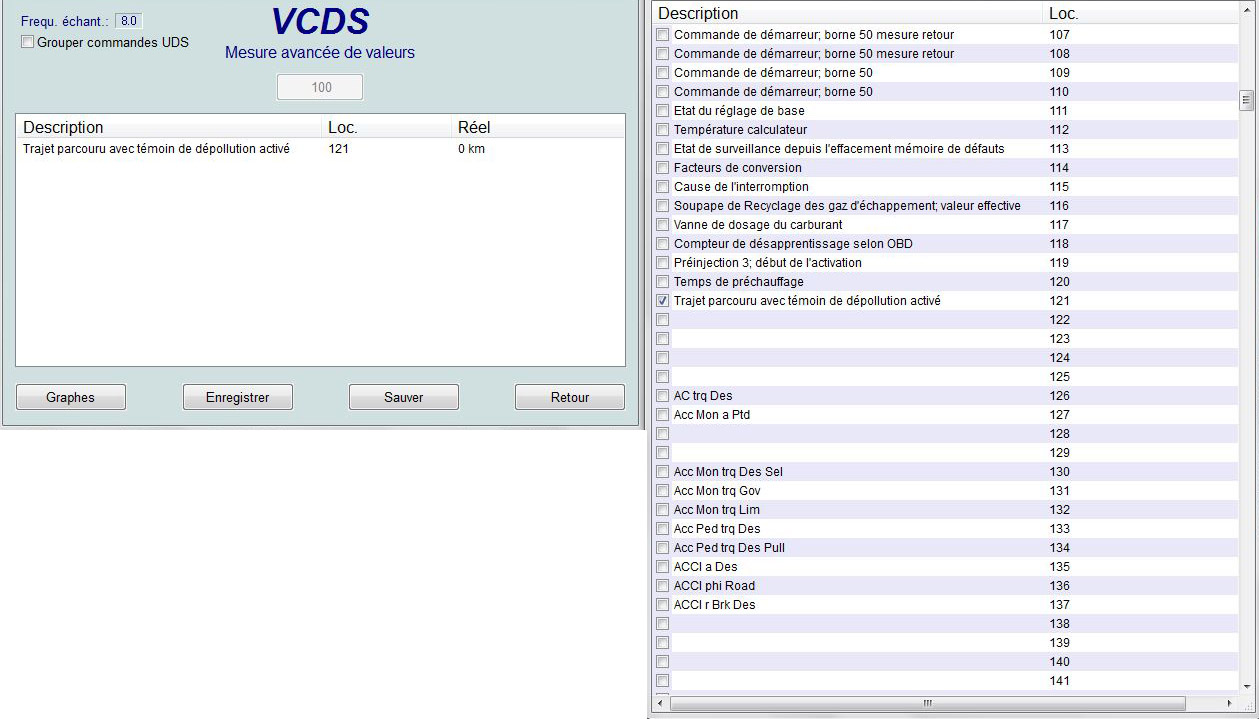Screen dimensions: 1259x719
Task: Click Commande de démarreur borne 50 row at 109
Action: (x=946, y=72)
